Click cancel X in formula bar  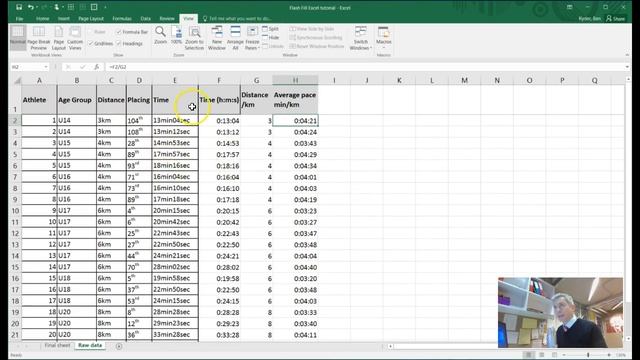pos(68,67)
